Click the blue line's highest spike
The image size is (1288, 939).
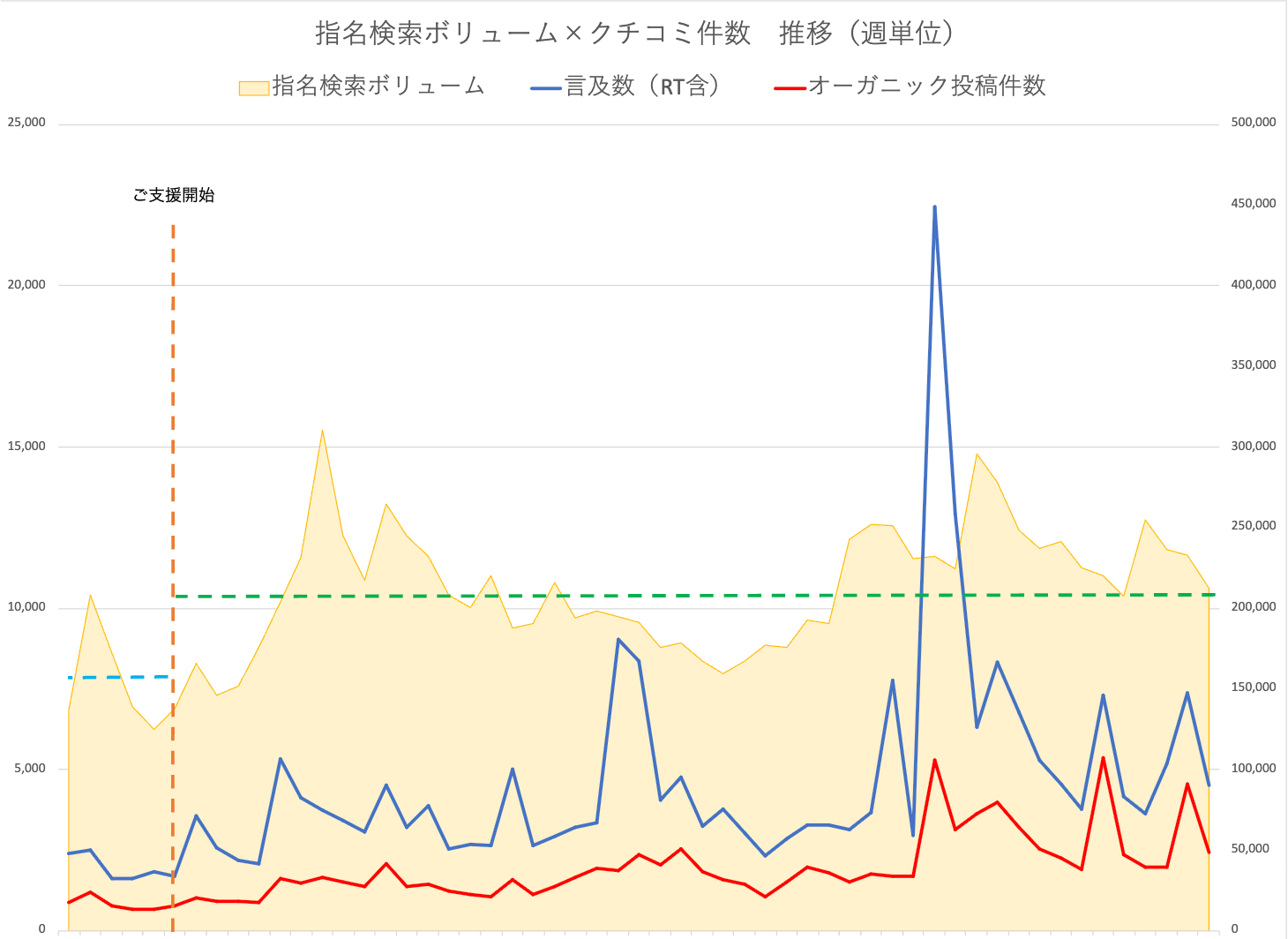[x=934, y=207]
